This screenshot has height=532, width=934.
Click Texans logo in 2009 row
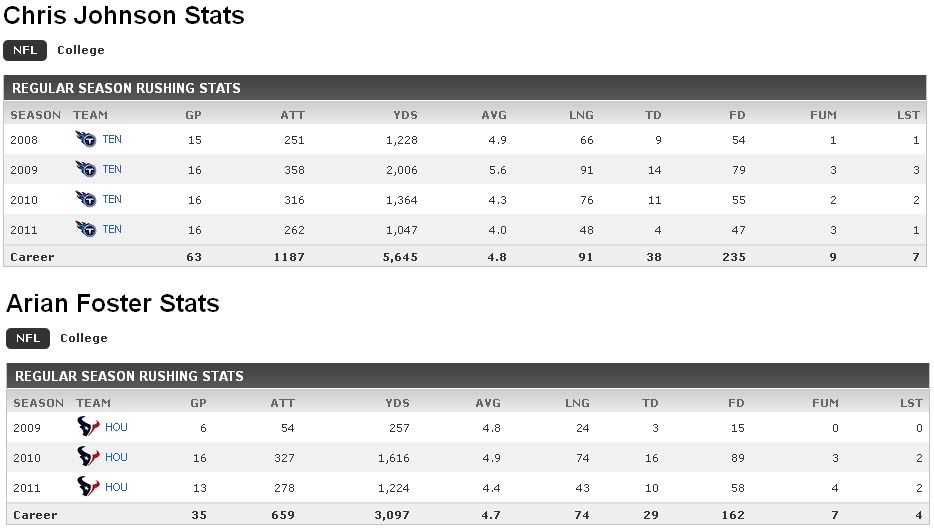coord(89,427)
